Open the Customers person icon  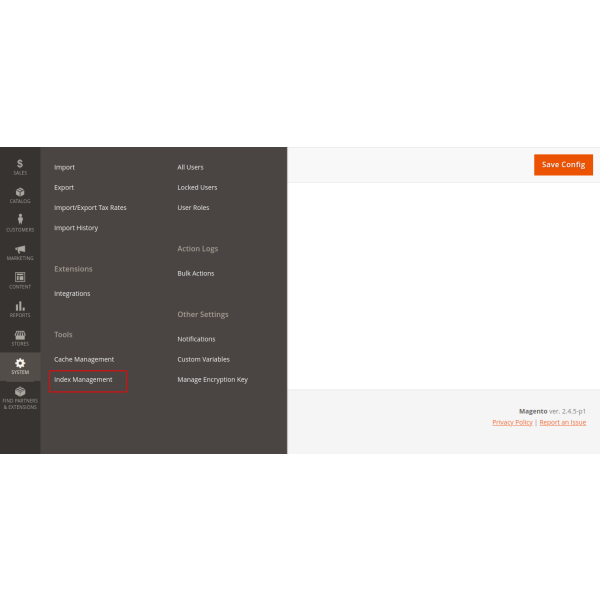click(x=20, y=221)
